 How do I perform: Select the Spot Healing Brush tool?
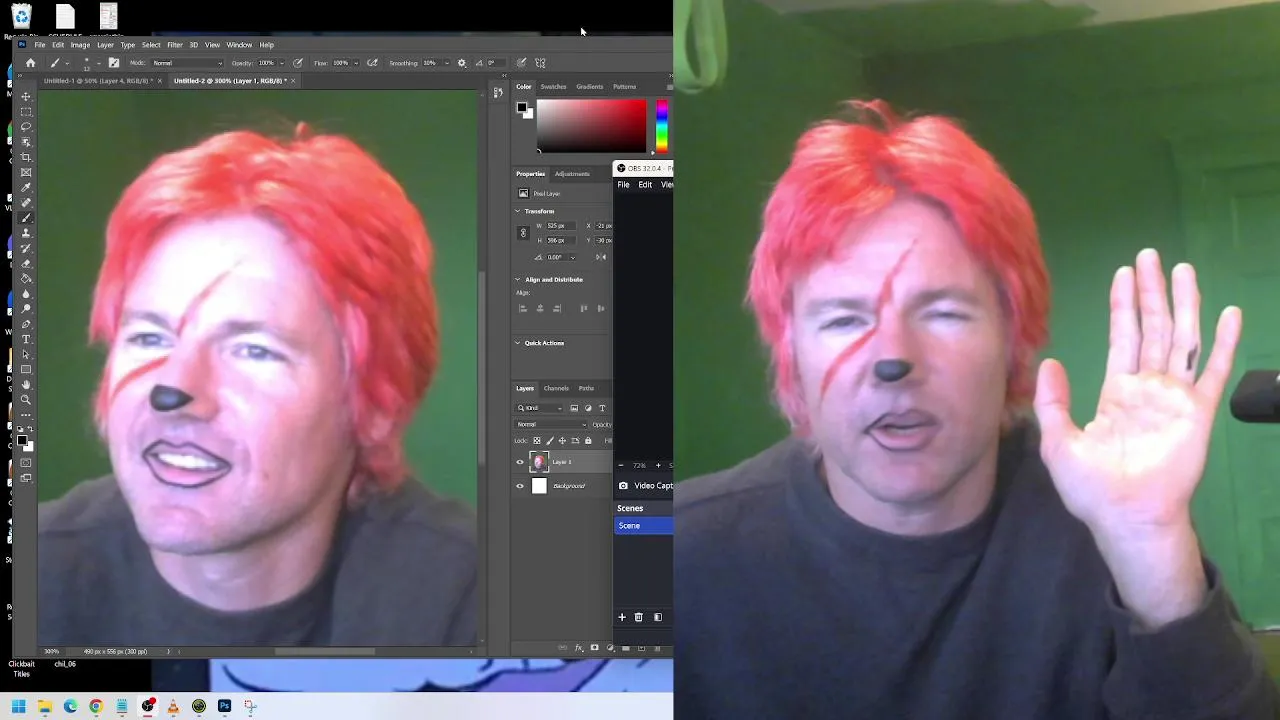coord(26,202)
